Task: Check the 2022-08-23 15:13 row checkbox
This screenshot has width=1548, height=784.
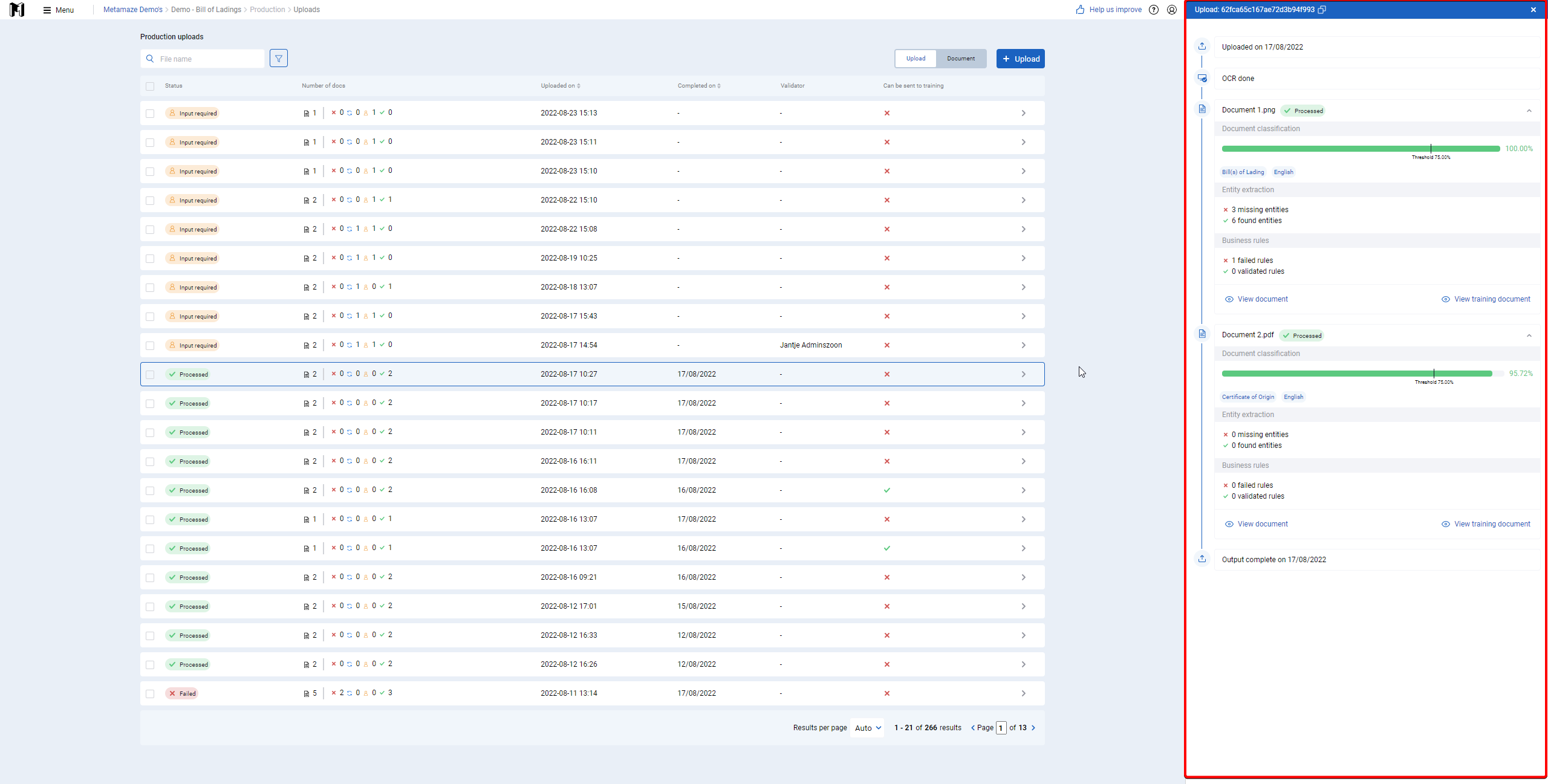Action: 150,113
